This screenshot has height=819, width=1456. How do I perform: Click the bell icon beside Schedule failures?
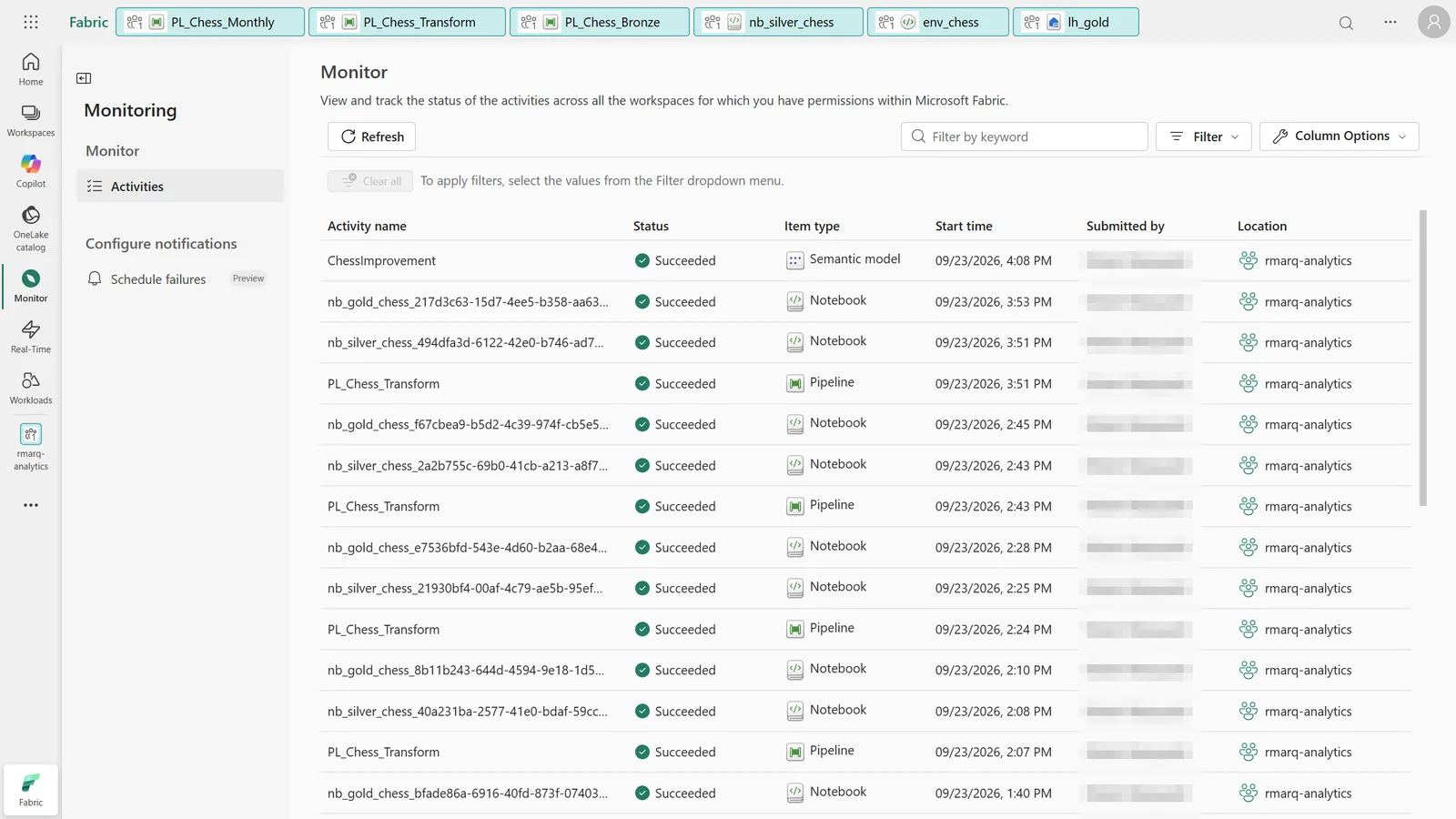(x=95, y=278)
